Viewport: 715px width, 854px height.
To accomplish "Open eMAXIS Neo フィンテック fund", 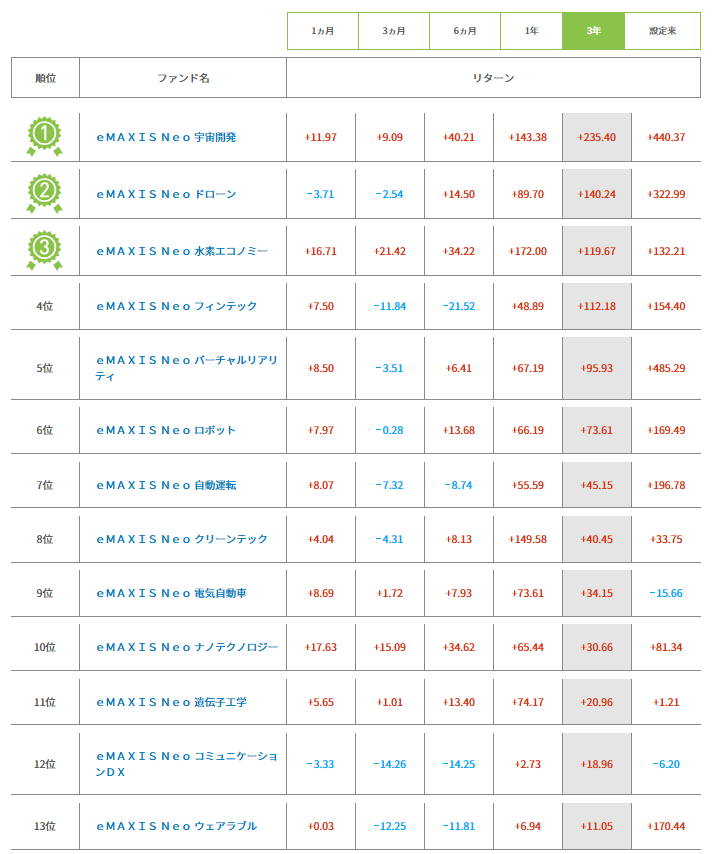I will pyautogui.click(x=176, y=306).
